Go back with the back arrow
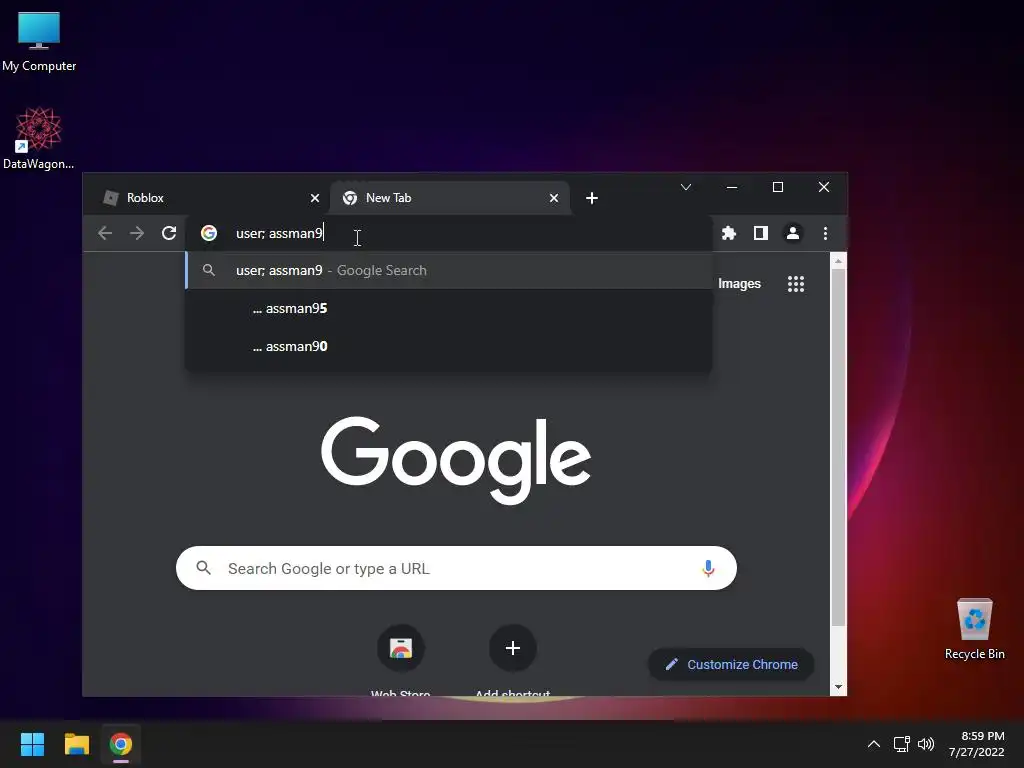The image size is (1024, 768). coord(105,233)
